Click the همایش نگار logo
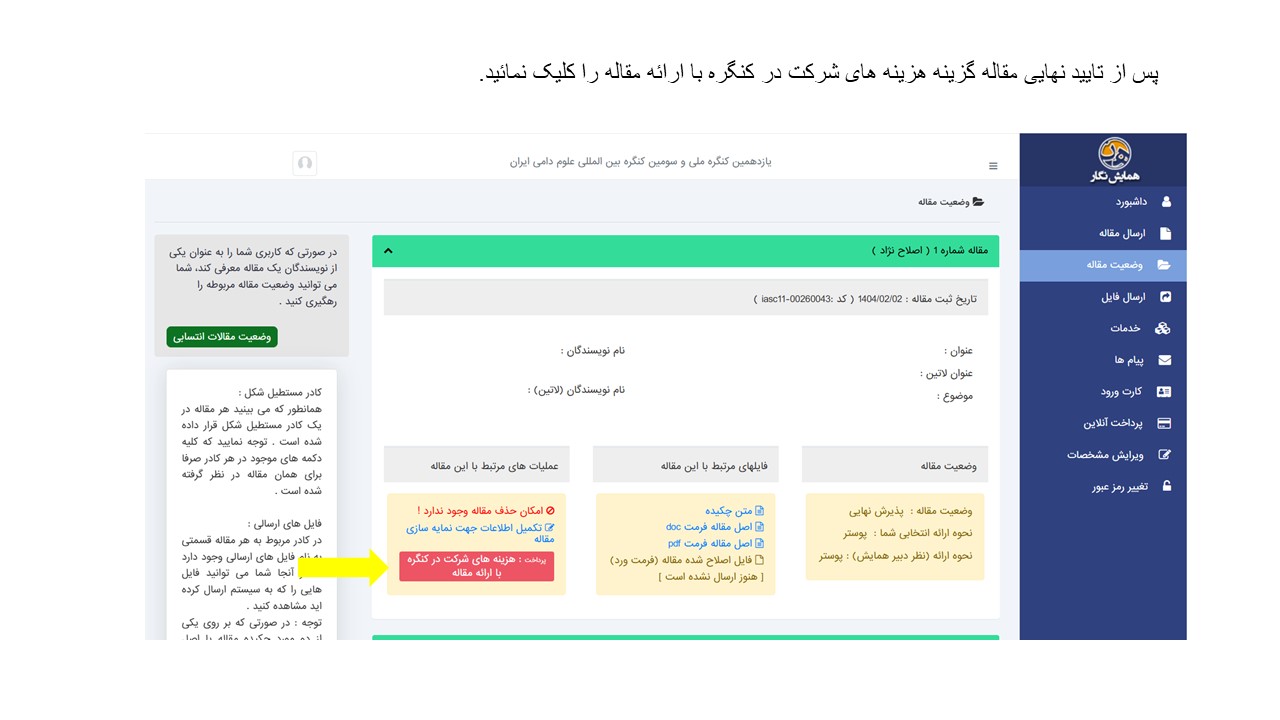This screenshot has height=720, width=1280. (x=1114, y=160)
